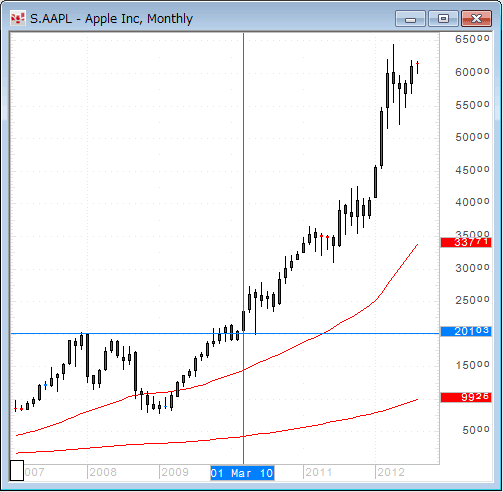Screen dimensions: 503x492
Task: Click the 300.00 price scale label
Action: pos(472,268)
